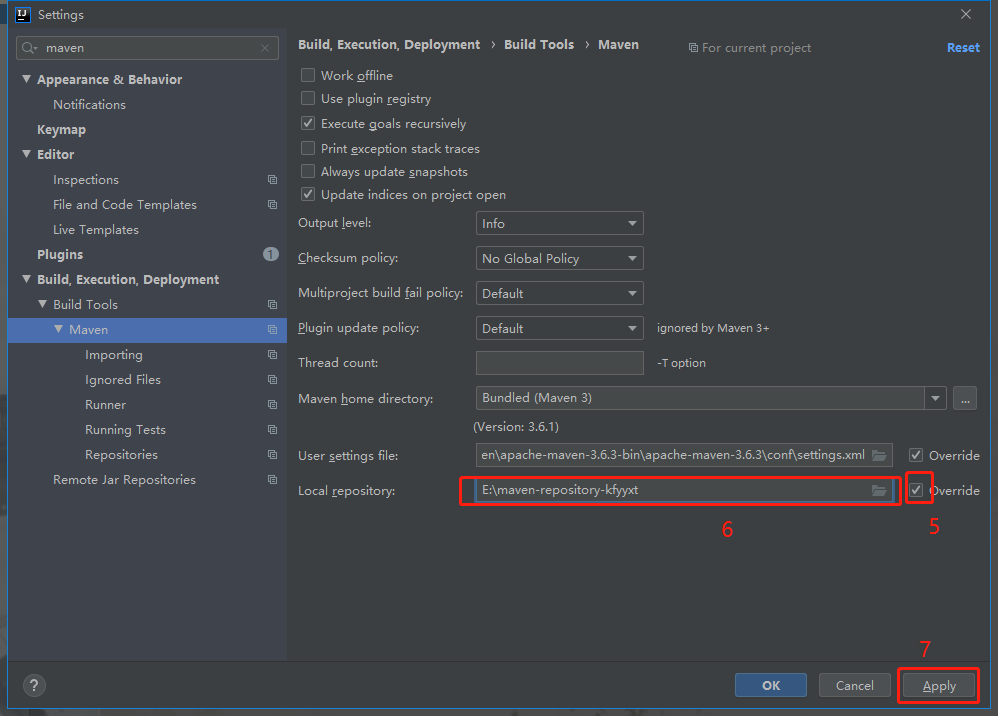
Task: Toggle Override for Local repository
Action: [x=916, y=491]
